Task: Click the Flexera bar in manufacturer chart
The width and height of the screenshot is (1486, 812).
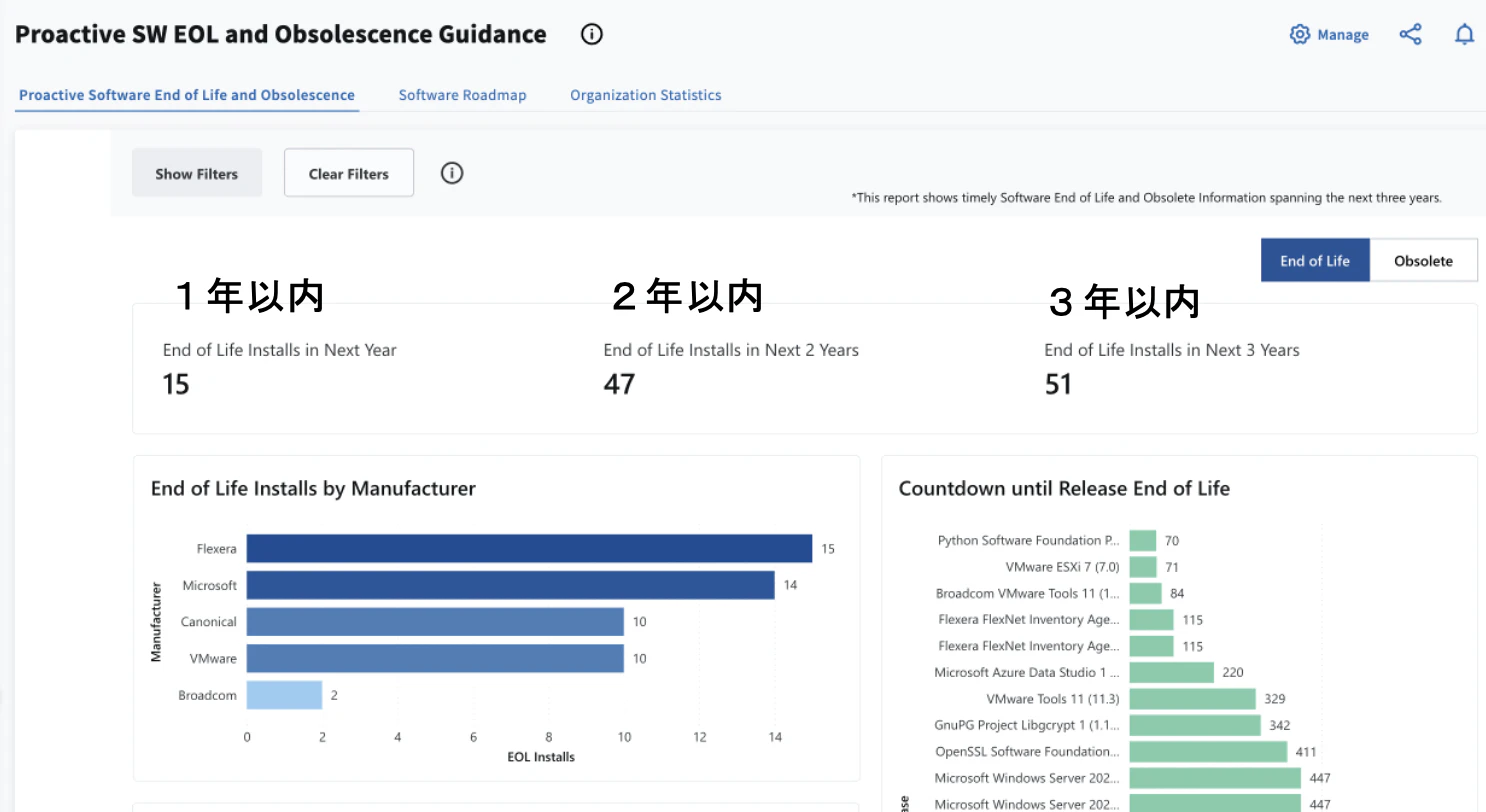Action: pyautogui.click(x=529, y=548)
